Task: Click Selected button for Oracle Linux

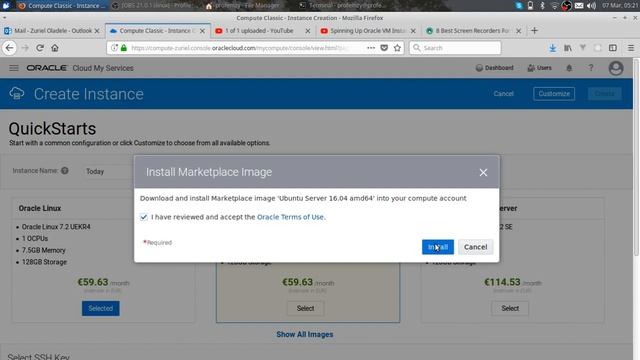Action: [x=100, y=309]
